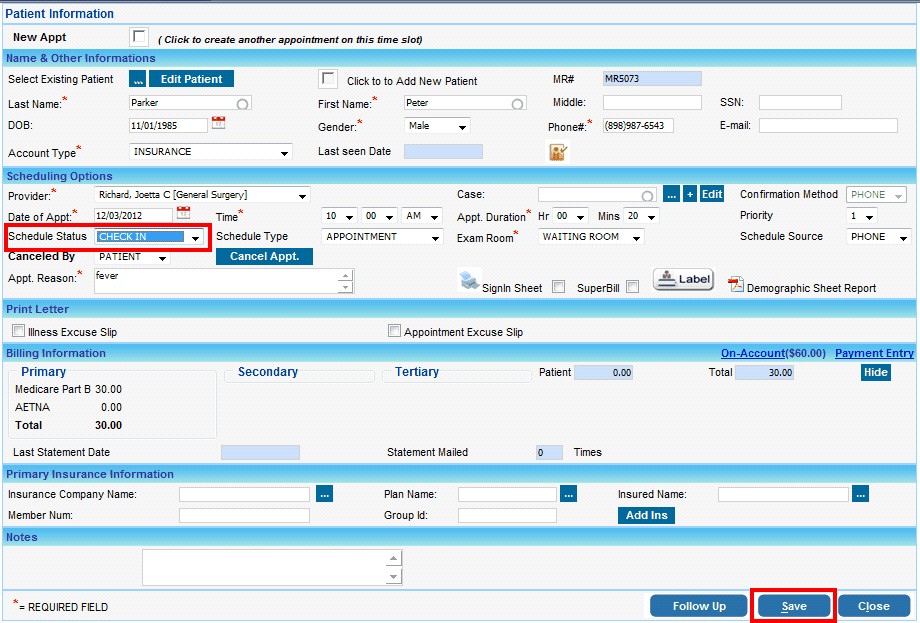Screen dimensions: 920x623
Task: Open the Payment Entry link
Action: pyautogui.click(x=874, y=353)
